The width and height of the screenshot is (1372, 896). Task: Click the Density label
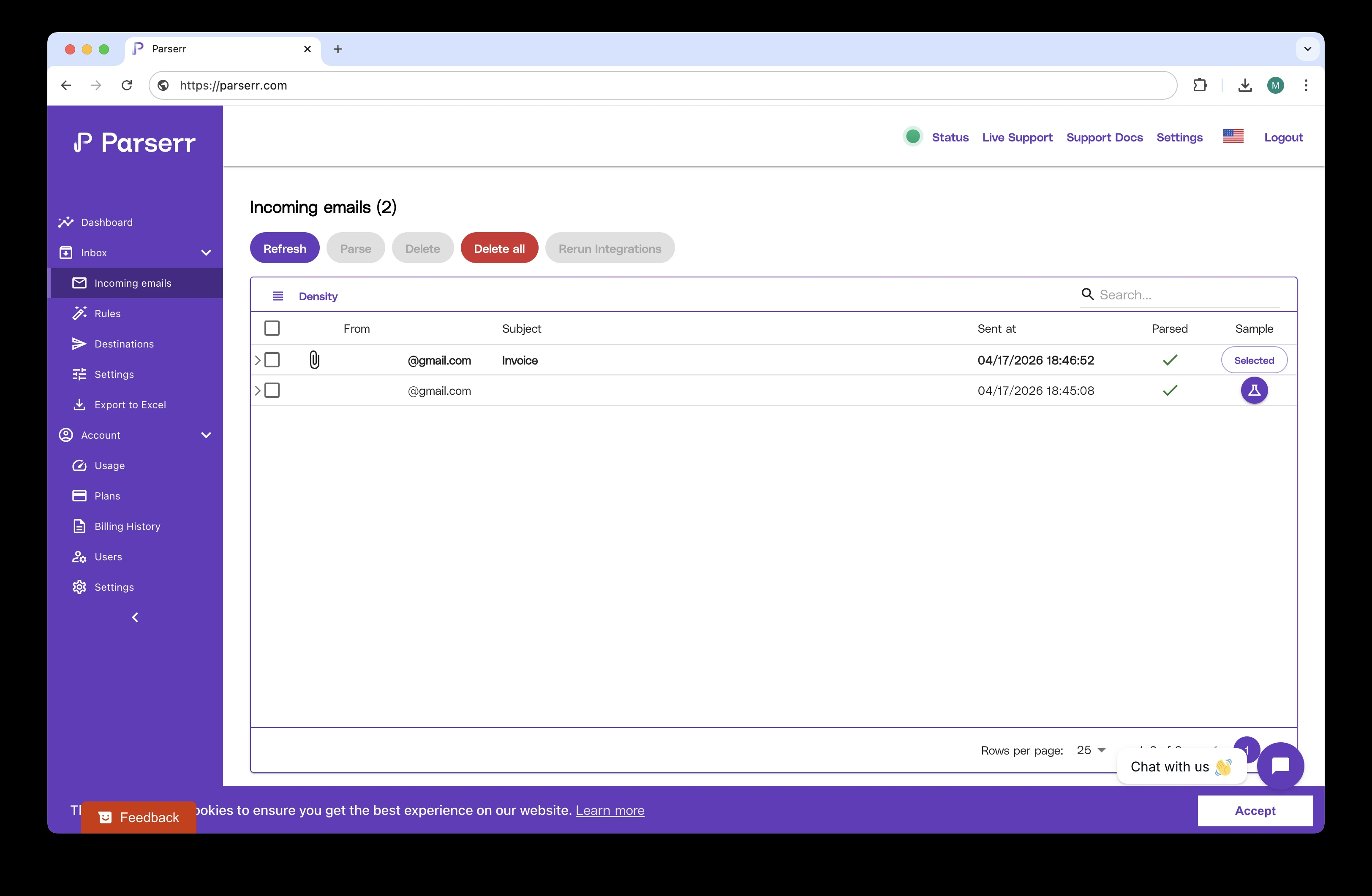[x=318, y=296]
